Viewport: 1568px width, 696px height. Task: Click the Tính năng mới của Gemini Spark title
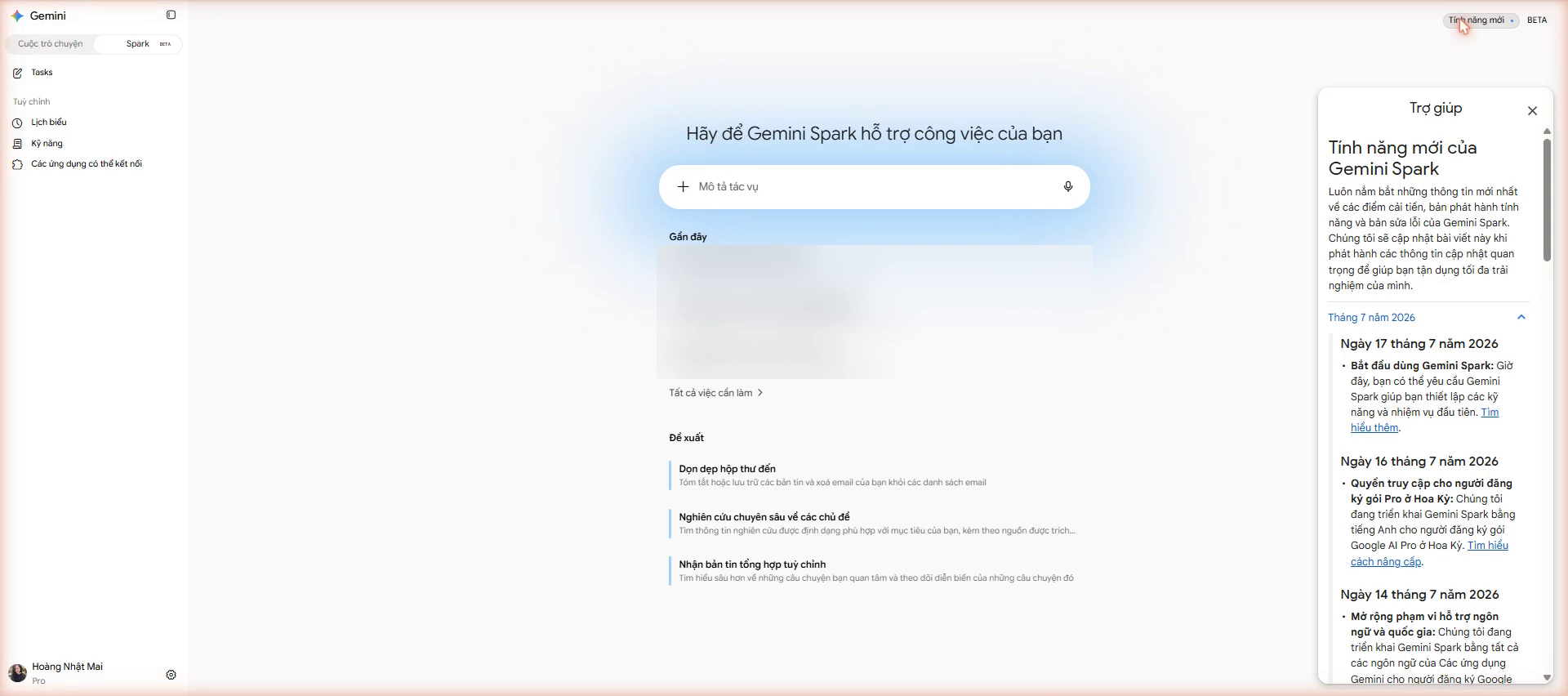[1403, 158]
